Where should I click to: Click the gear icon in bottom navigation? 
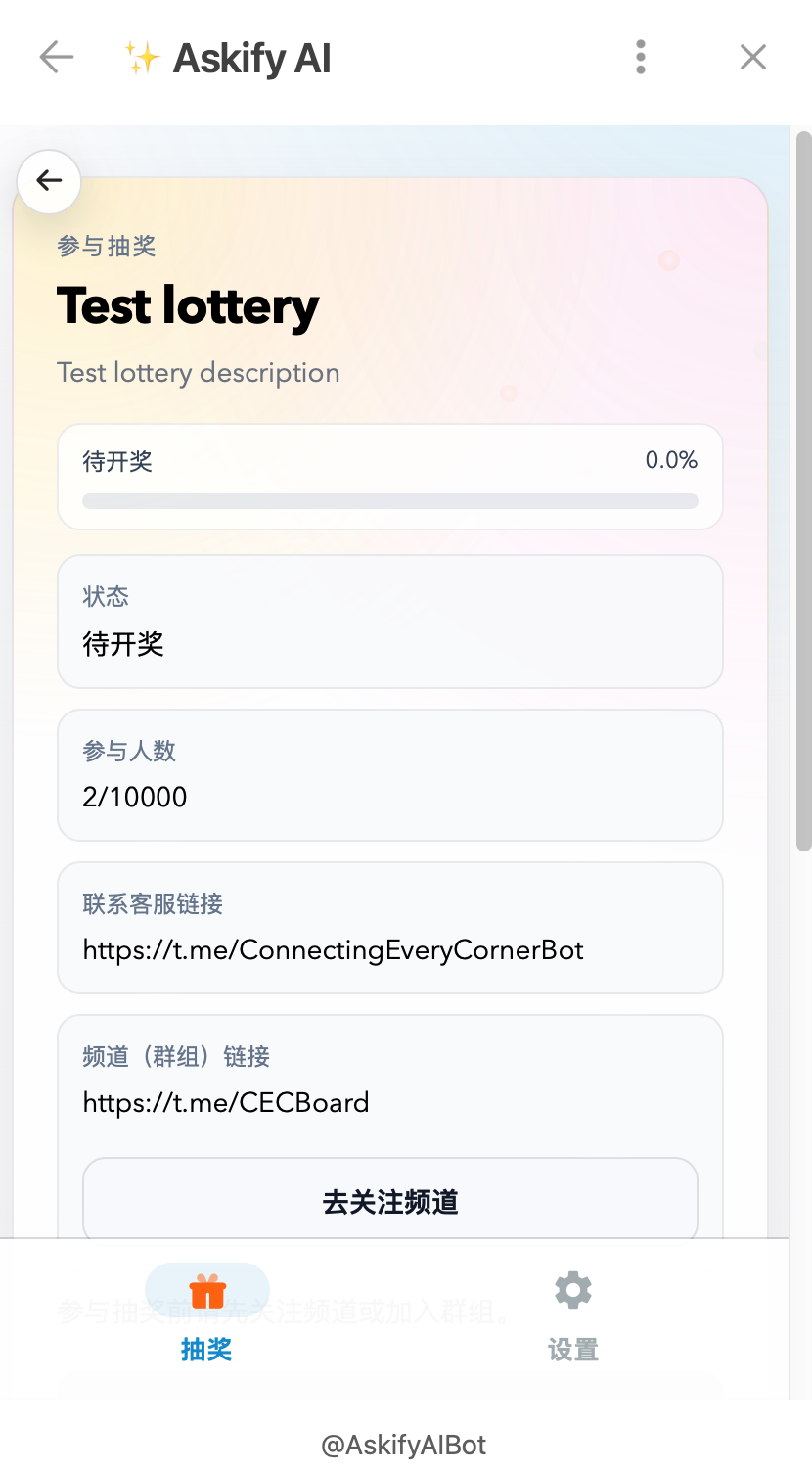(x=573, y=1291)
